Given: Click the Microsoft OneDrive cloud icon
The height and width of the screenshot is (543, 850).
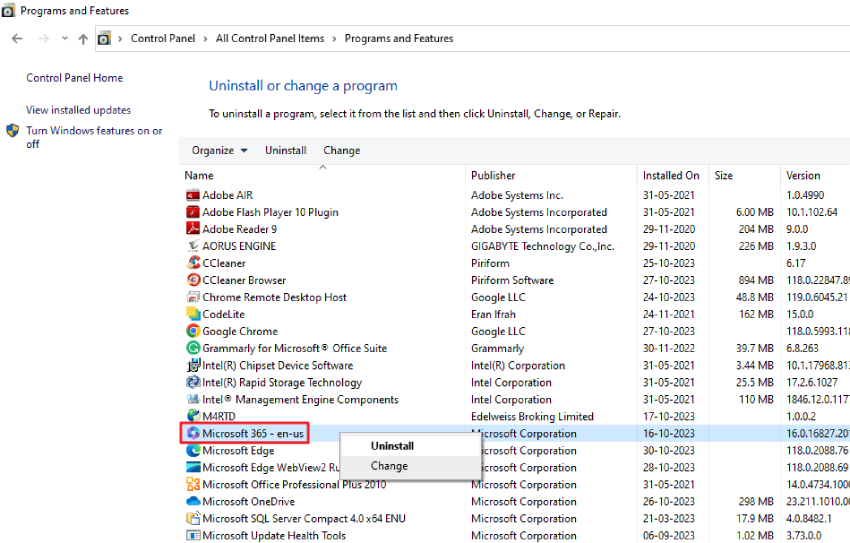Looking at the screenshot, I should point(194,502).
